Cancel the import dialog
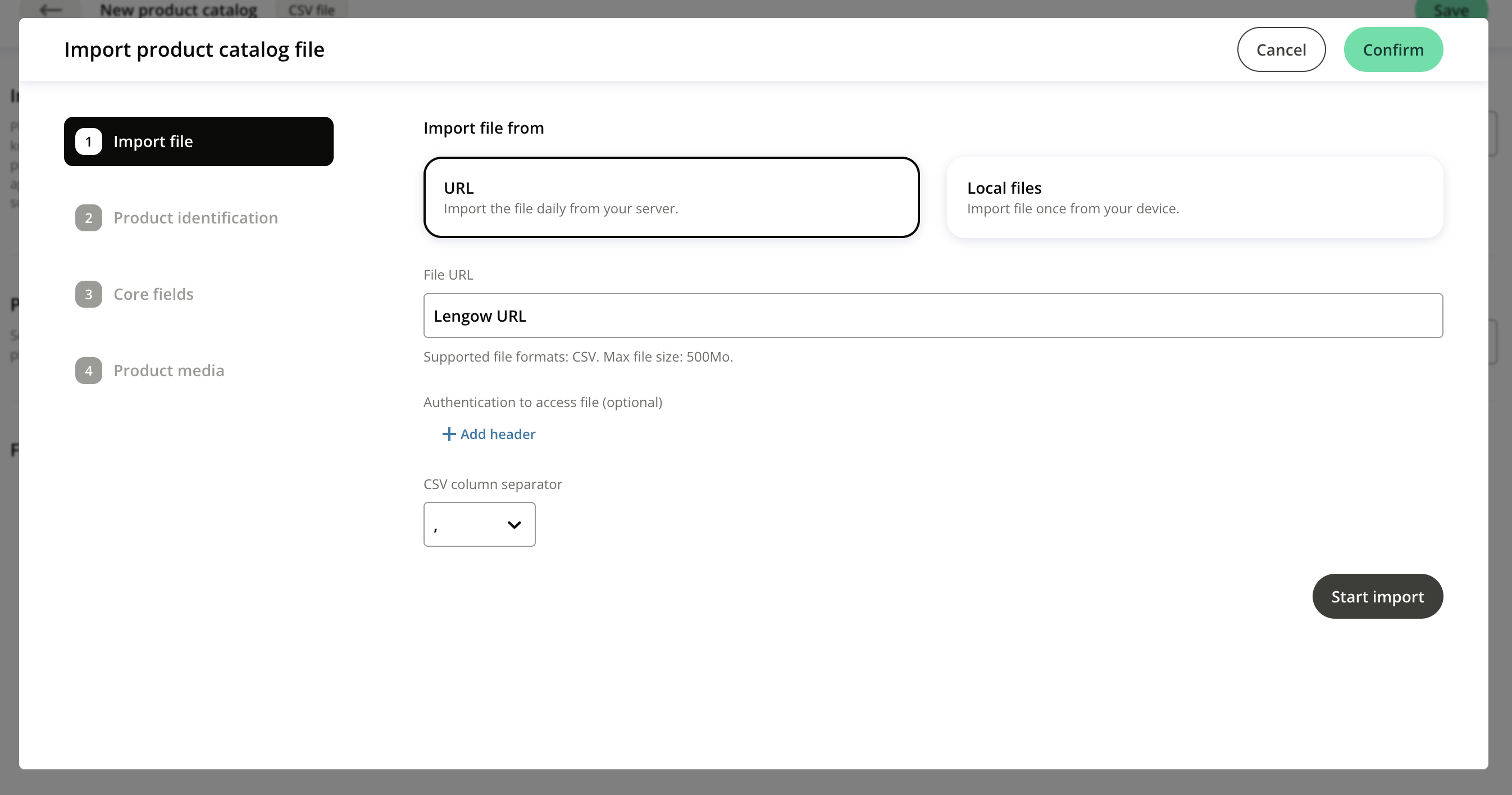1512x795 pixels. pos(1281,50)
